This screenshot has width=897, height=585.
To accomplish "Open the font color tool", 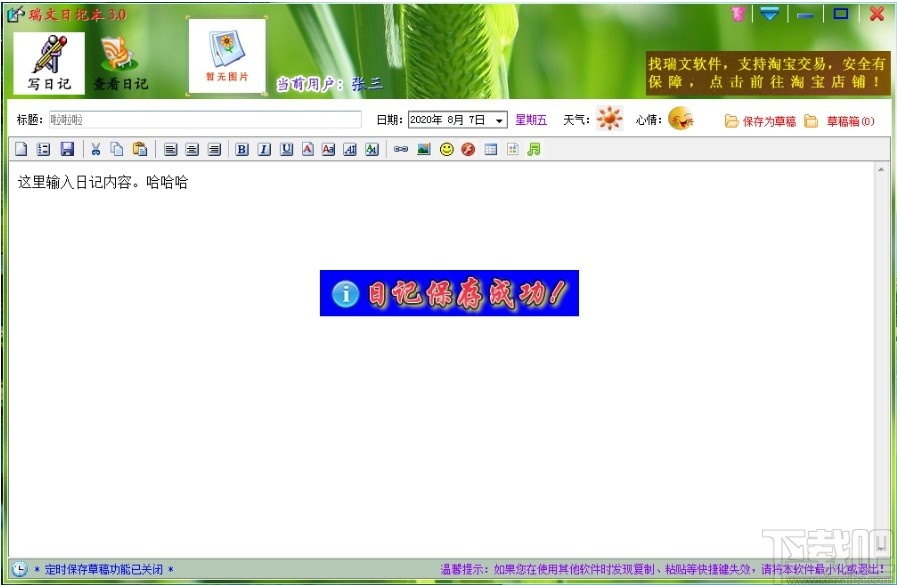I will pos(307,150).
